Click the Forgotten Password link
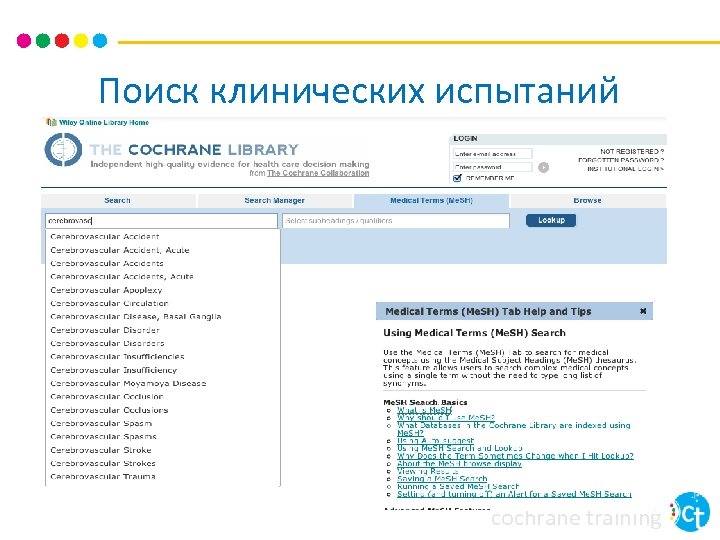The width and height of the screenshot is (720, 540). pos(621,160)
